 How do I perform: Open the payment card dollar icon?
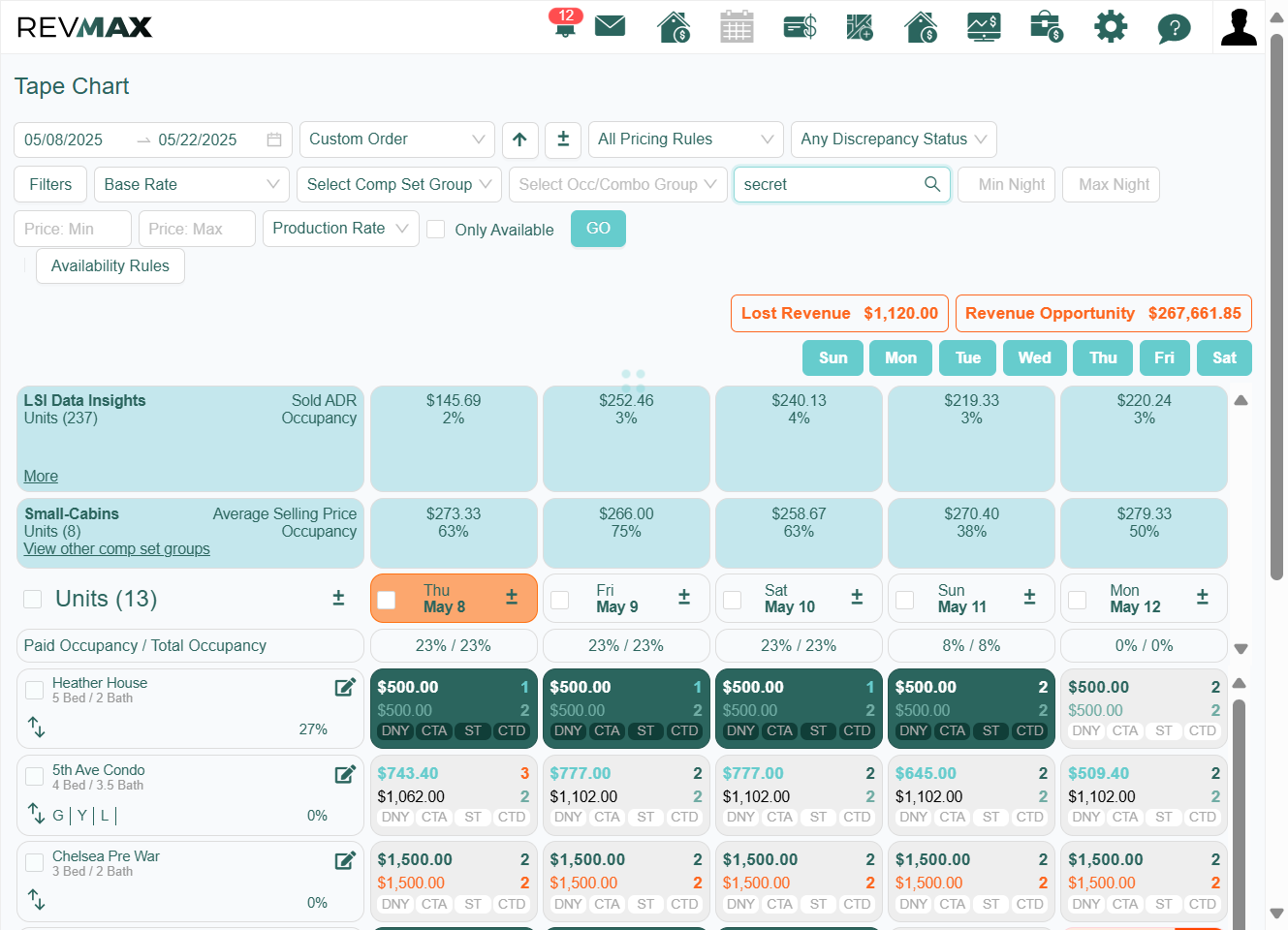tap(800, 26)
